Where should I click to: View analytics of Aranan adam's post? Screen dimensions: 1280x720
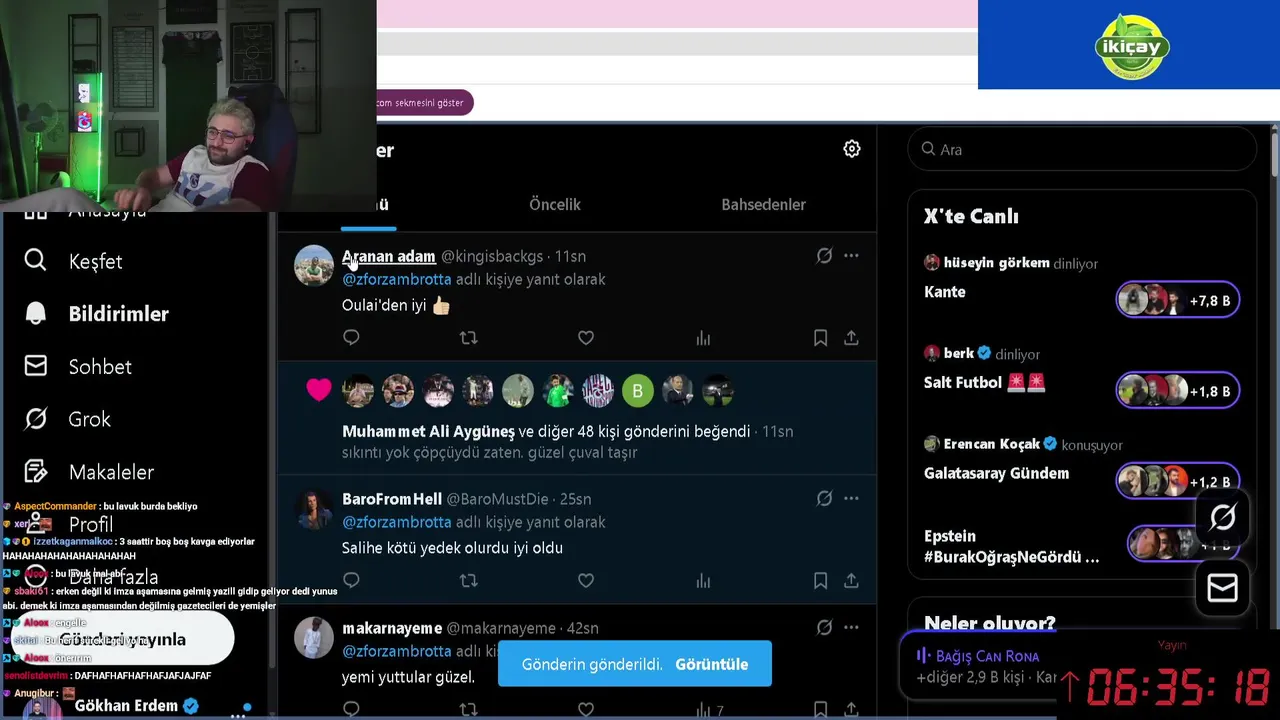click(x=703, y=338)
